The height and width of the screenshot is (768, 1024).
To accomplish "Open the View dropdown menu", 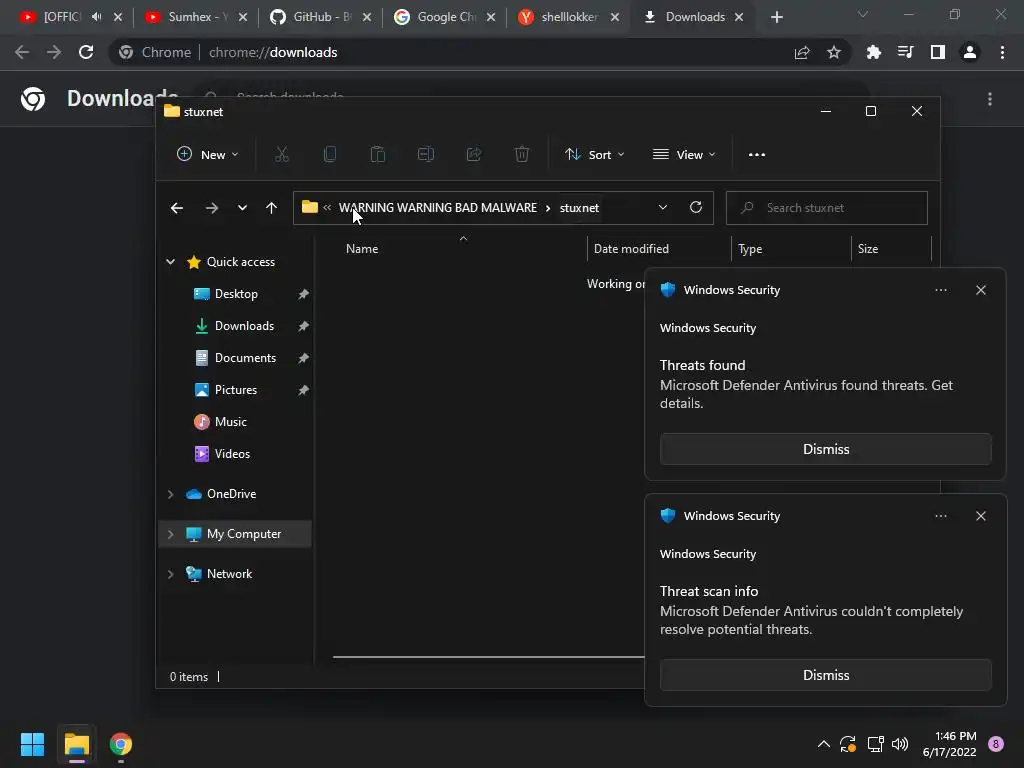I will point(684,155).
